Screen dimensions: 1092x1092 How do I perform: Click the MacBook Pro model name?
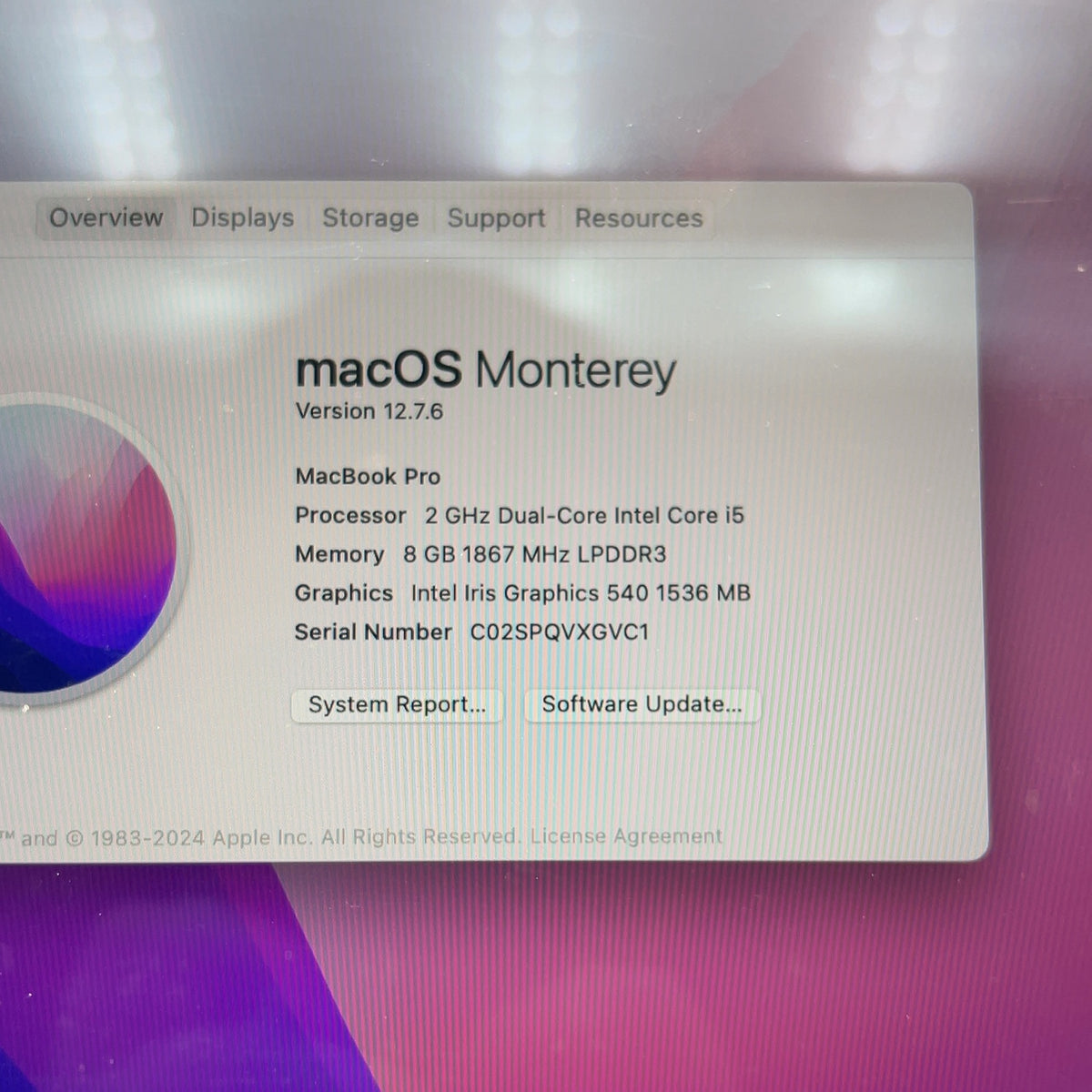tap(368, 476)
